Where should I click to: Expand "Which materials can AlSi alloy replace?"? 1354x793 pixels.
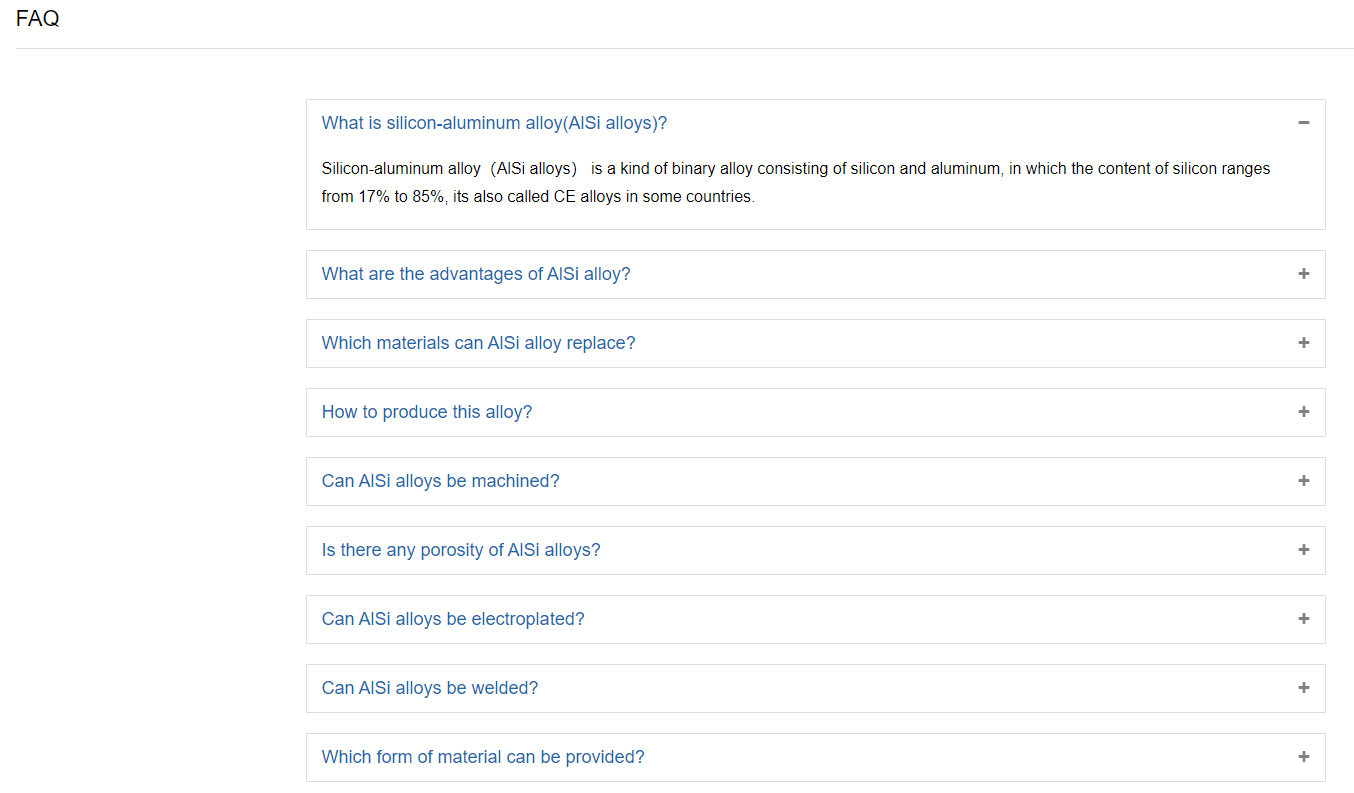point(478,343)
